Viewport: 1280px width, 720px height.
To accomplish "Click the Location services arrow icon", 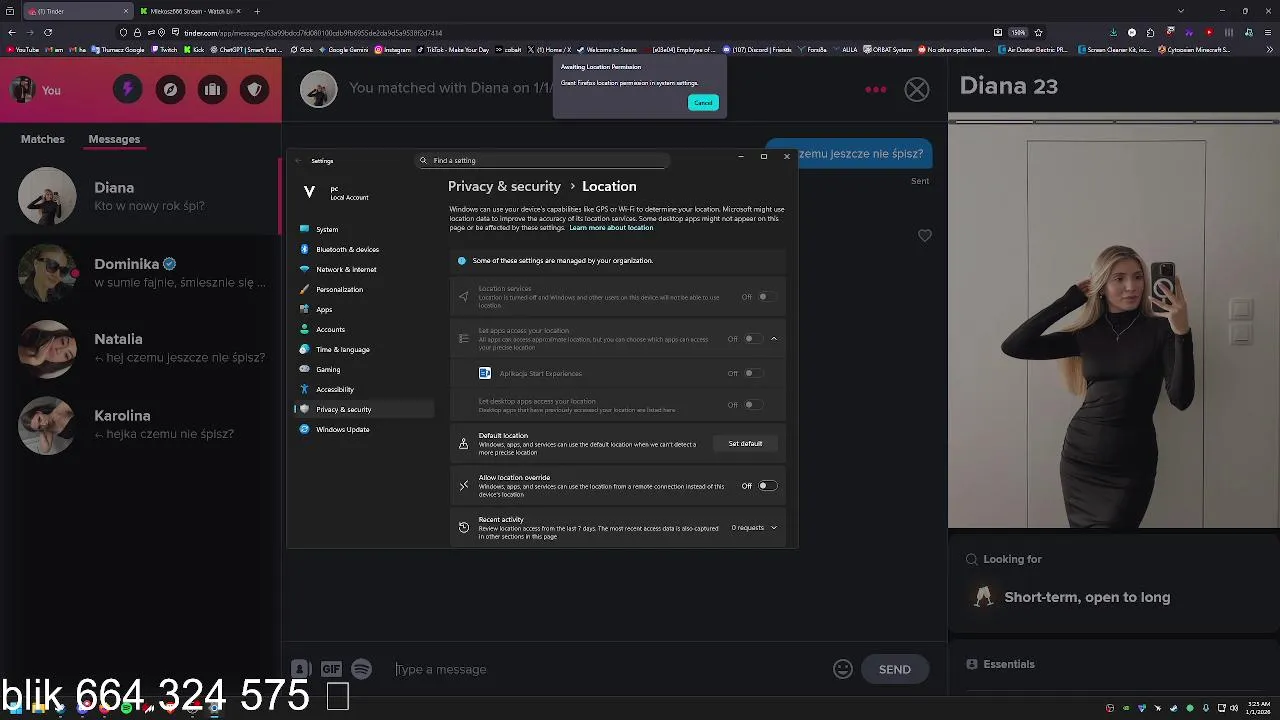I will pyautogui.click(x=463, y=297).
